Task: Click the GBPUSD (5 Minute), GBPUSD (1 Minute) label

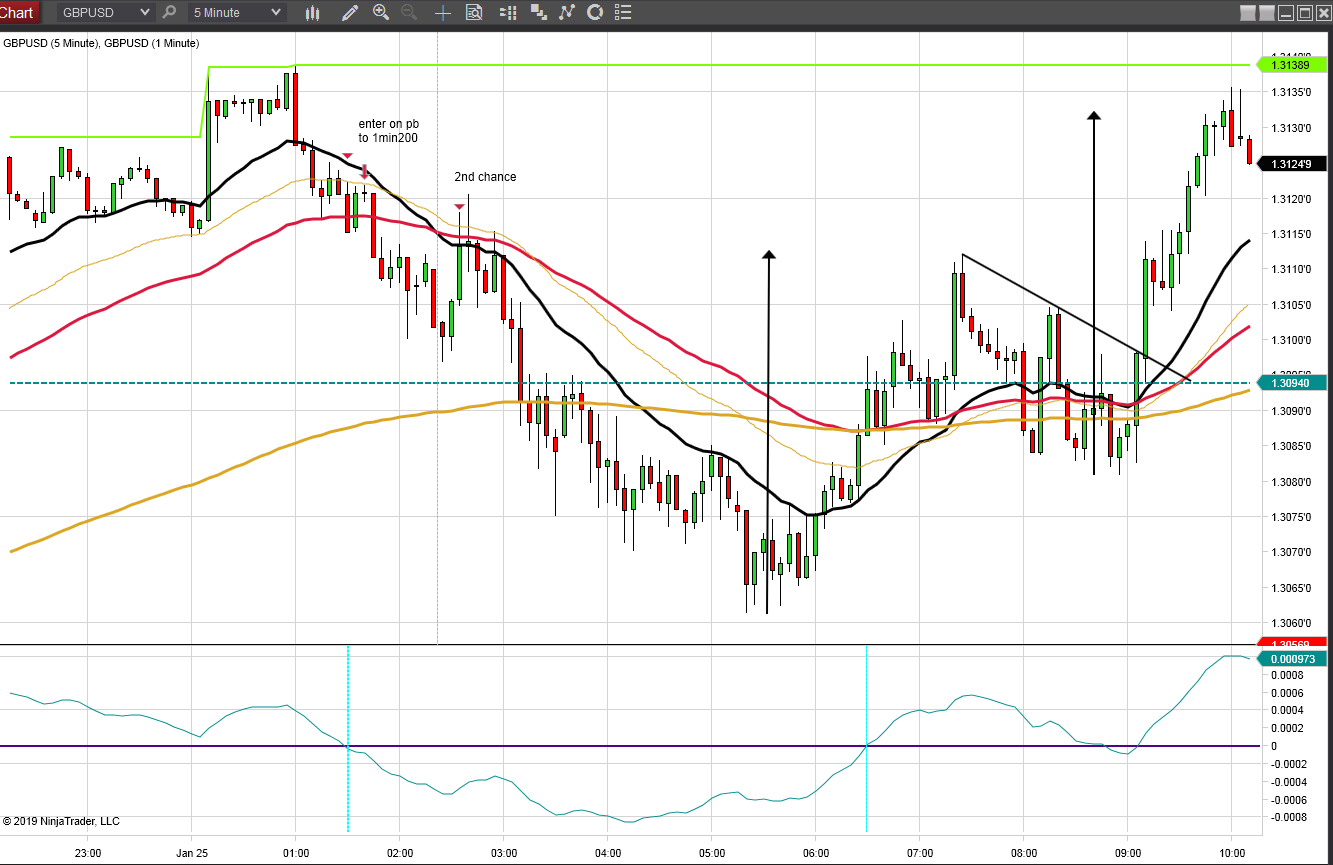Action: 101,43
